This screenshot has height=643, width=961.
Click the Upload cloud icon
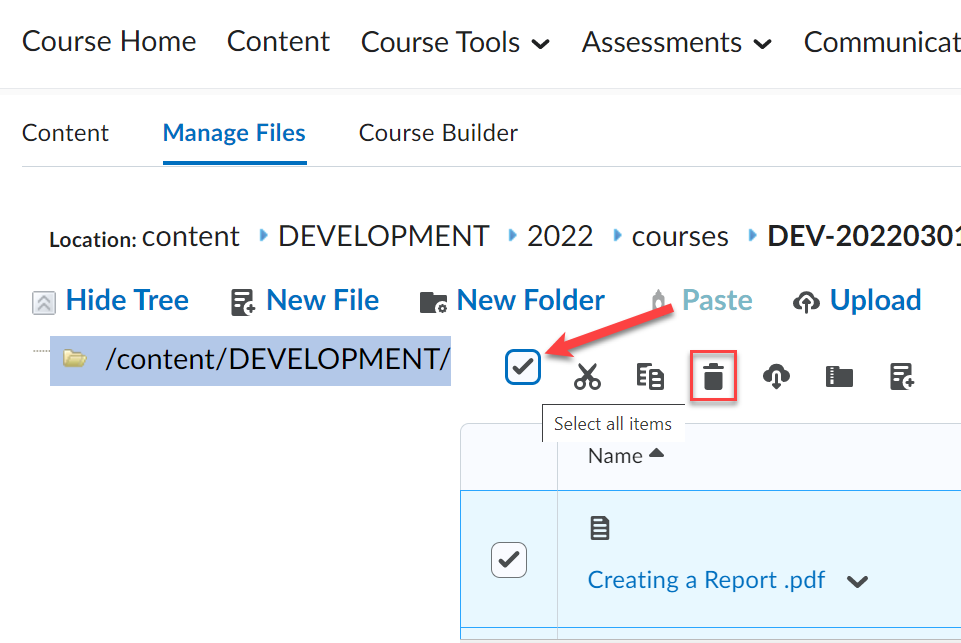(806, 302)
